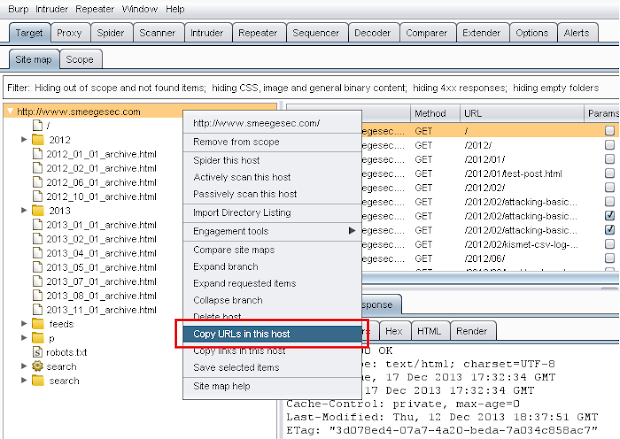Open the Help menu
This screenshot has height=439, width=620.
tap(175, 9)
